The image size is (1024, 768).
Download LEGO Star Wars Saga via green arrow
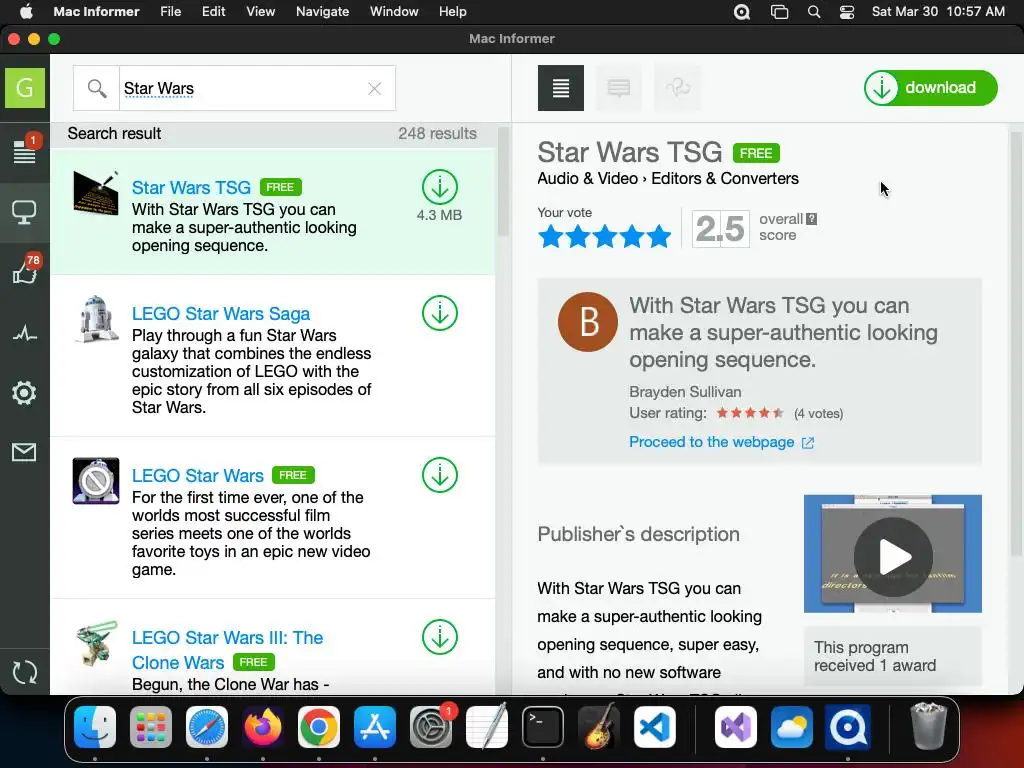pos(440,313)
